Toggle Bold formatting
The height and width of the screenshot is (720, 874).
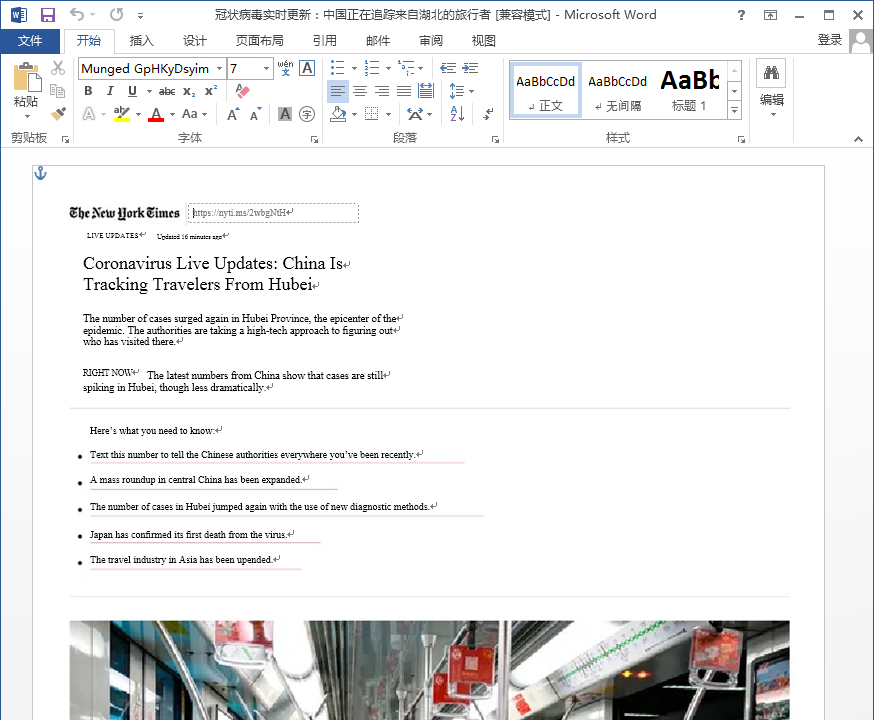88,91
